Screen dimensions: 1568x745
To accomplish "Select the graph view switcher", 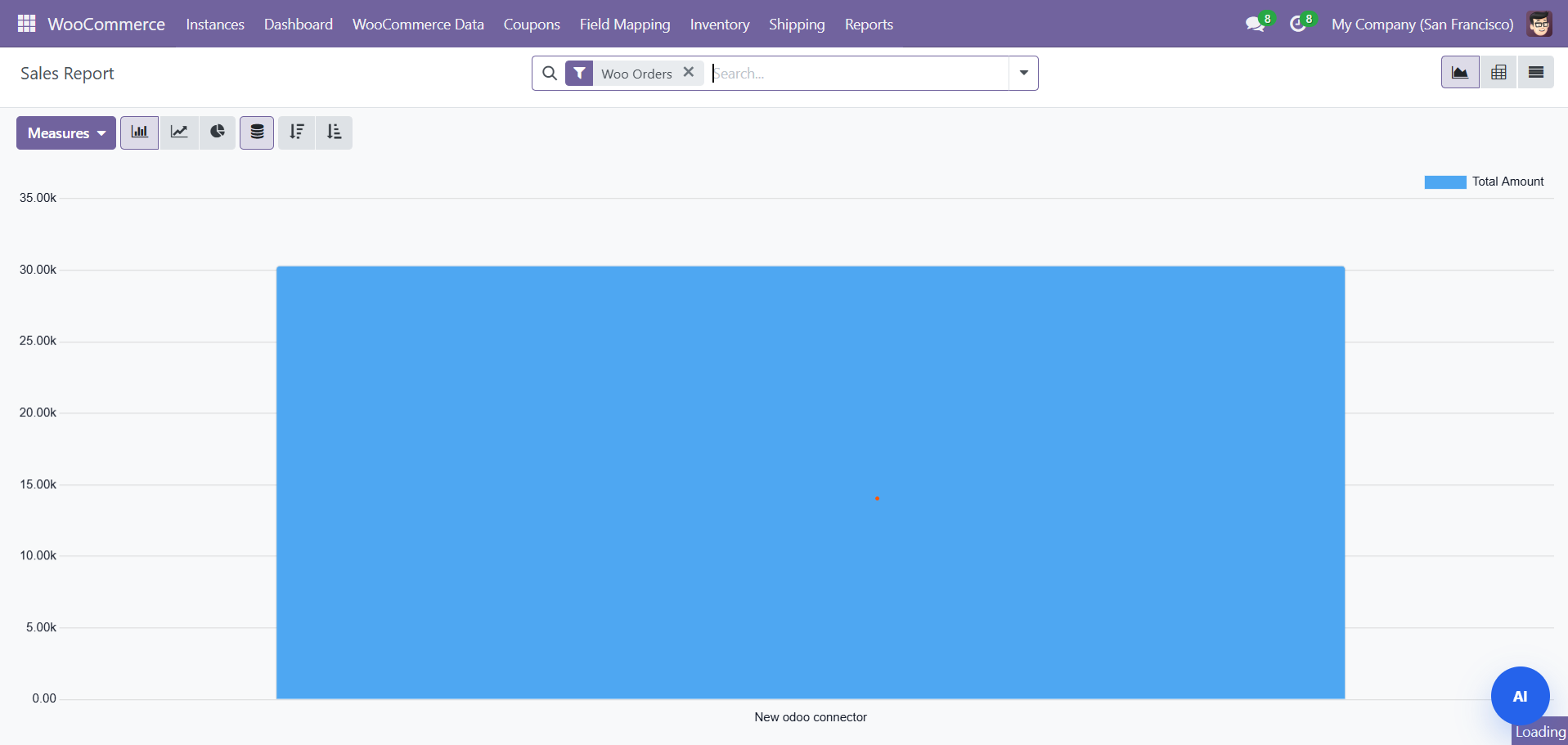I will pos(1460,73).
